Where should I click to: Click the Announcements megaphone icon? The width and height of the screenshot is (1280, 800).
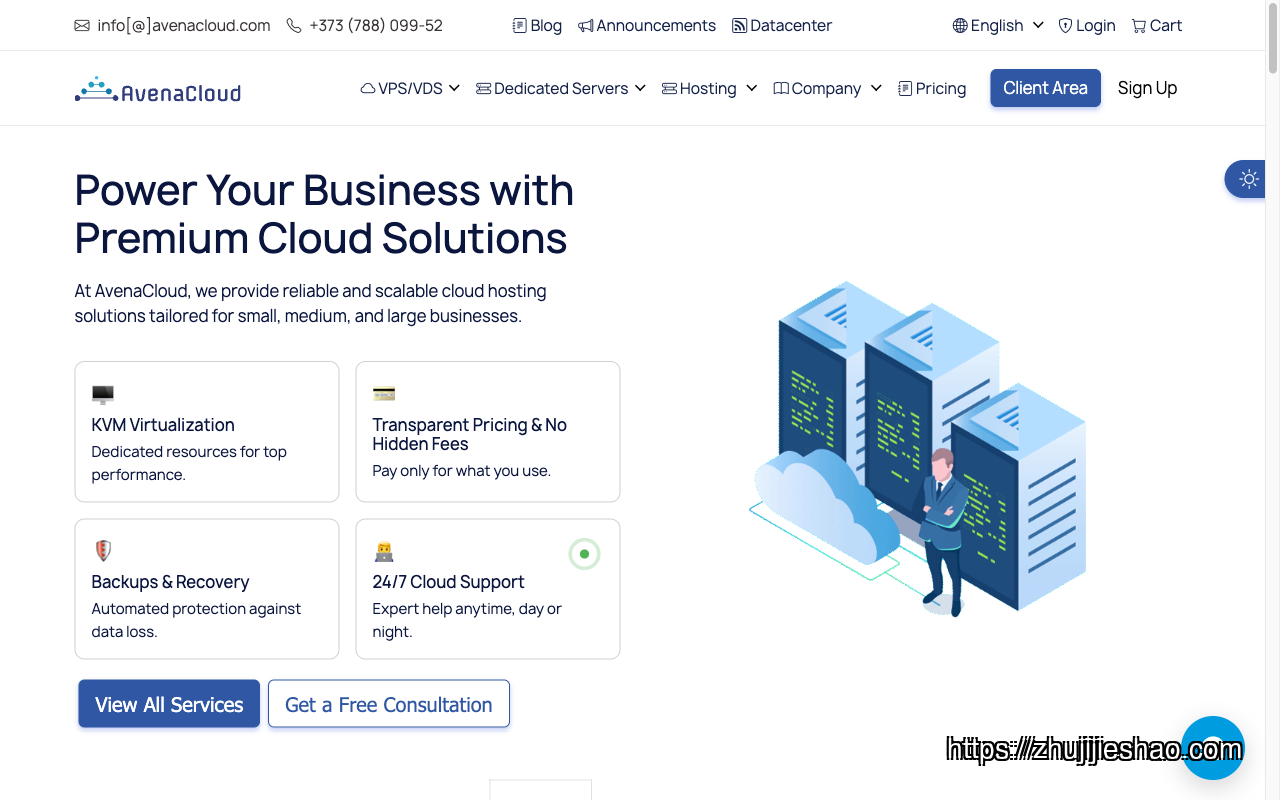586,26
